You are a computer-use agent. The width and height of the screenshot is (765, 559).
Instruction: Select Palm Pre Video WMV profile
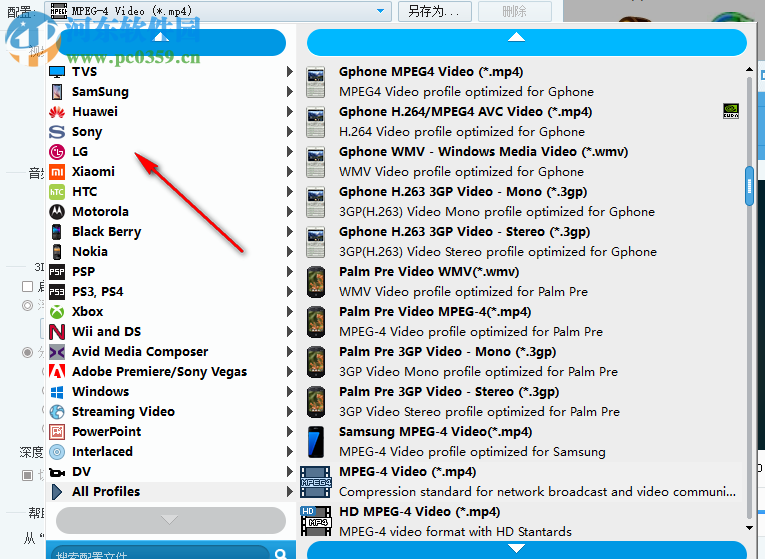pyautogui.click(x=522, y=282)
